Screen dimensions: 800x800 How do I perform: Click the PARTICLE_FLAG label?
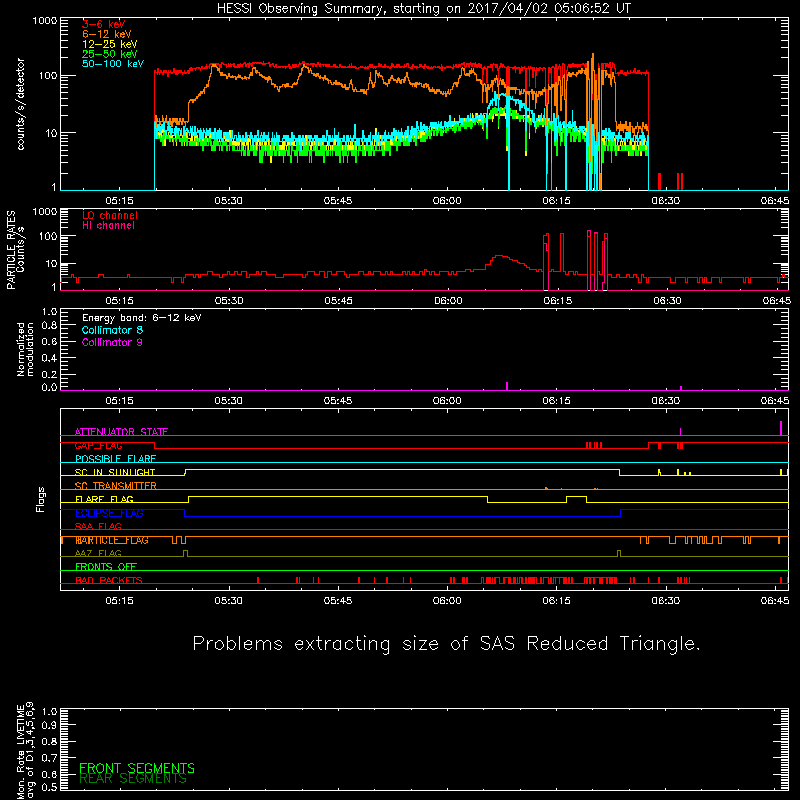(112, 540)
